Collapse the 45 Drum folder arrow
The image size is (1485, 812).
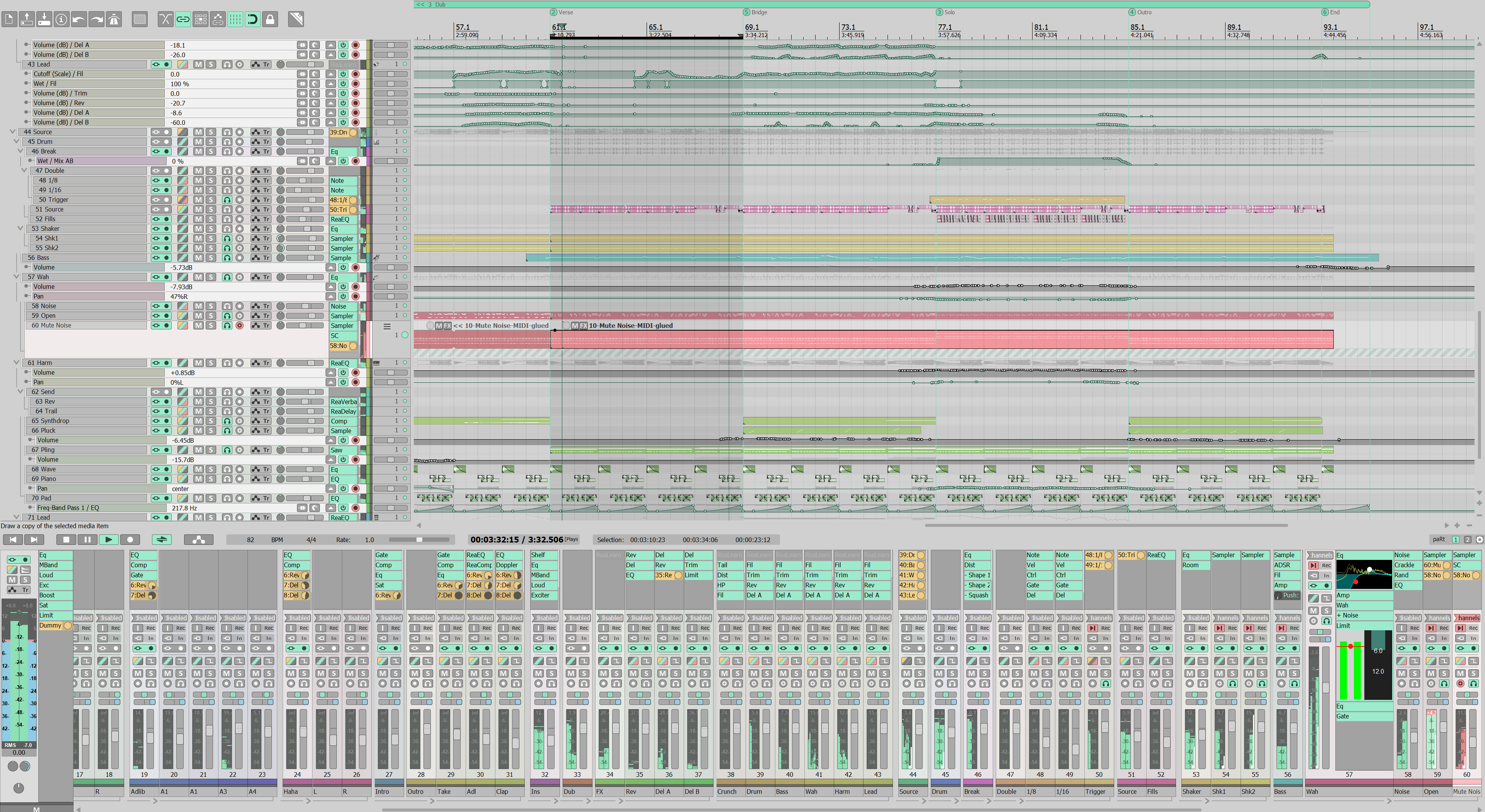(17, 142)
